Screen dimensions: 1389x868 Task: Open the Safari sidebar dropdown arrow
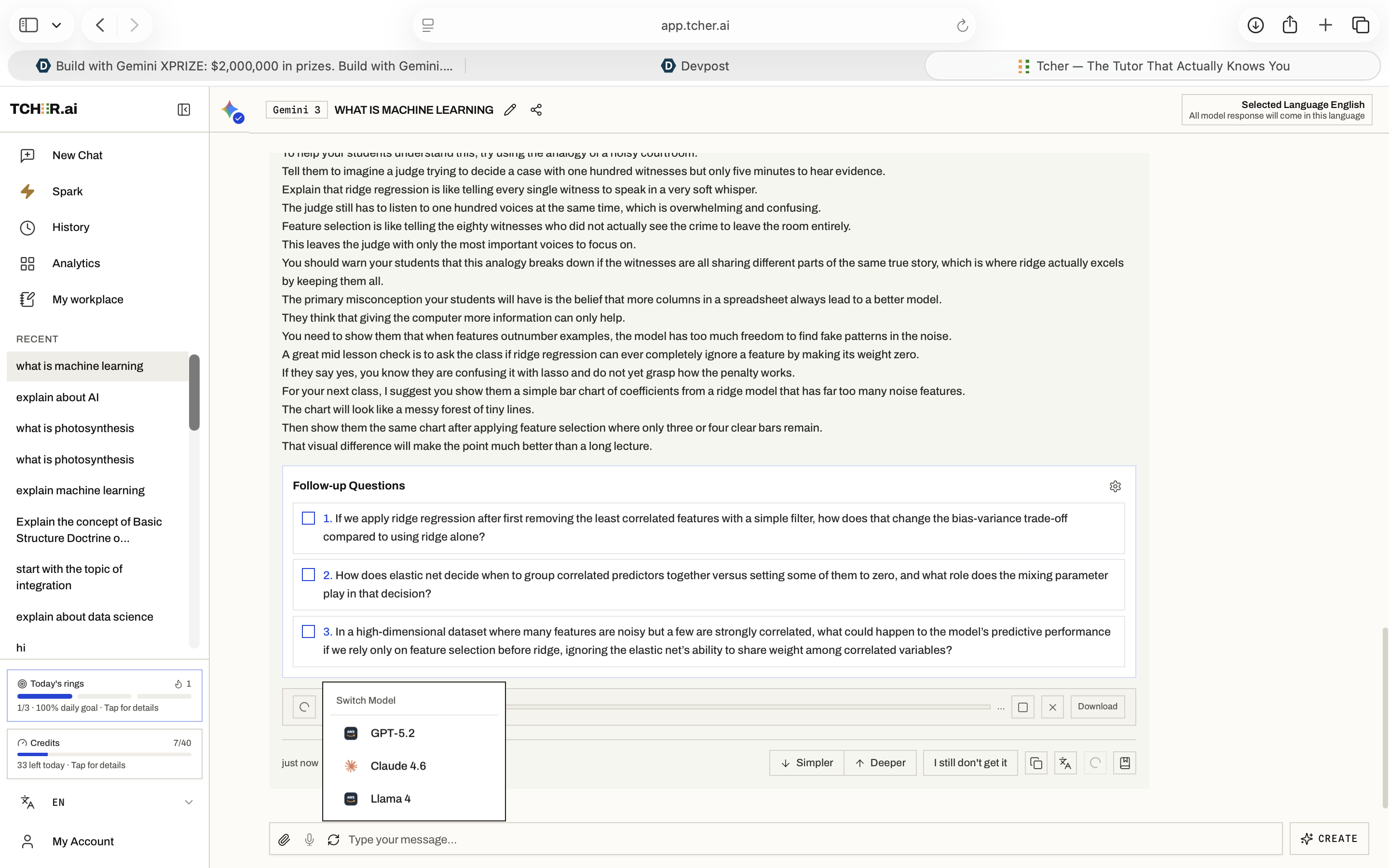[x=56, y=25]
